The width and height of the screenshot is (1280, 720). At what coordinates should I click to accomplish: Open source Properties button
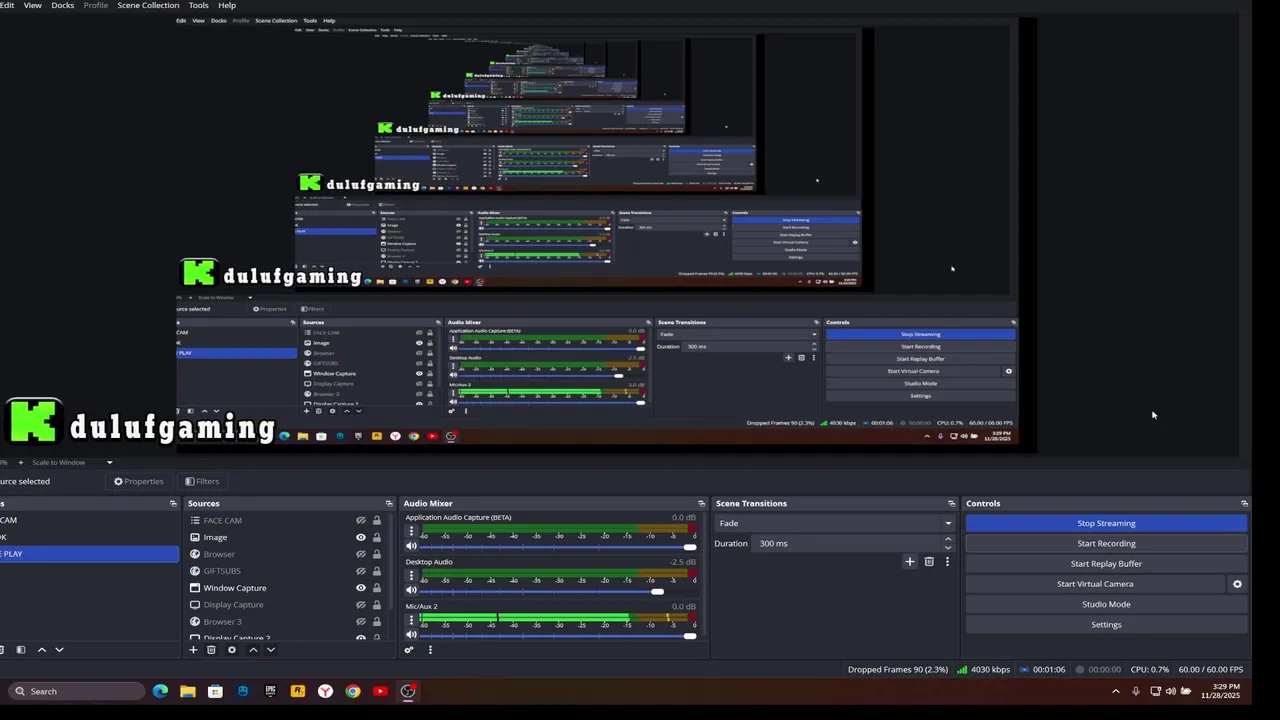click(139, 481)
